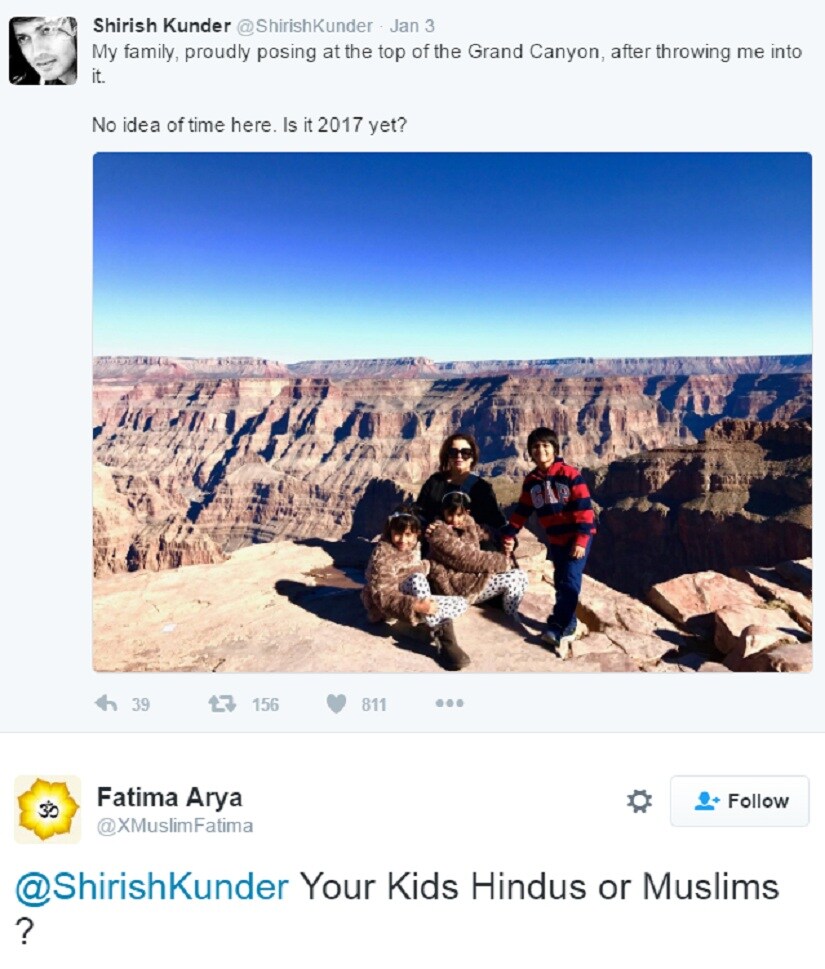The height and width of the screenshot is (969, 825).
Task: Click Shirish Kunder's profile picture
Action: click(43, 51)
